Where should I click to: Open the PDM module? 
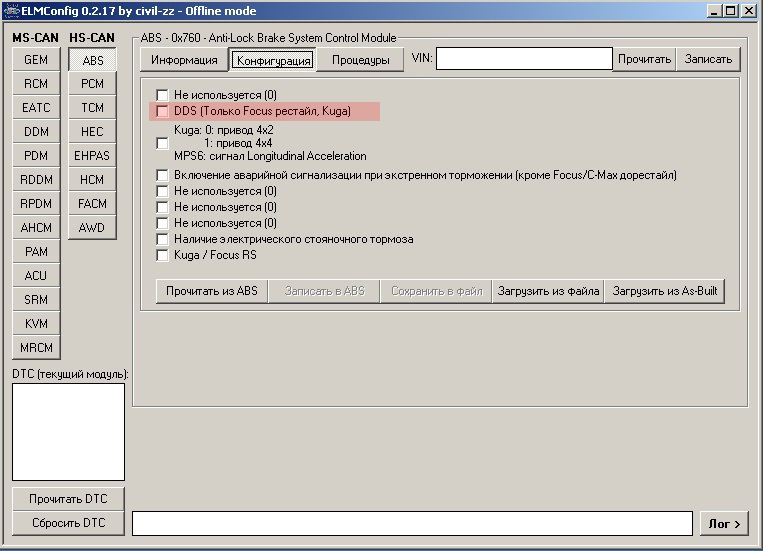[36, 156]
